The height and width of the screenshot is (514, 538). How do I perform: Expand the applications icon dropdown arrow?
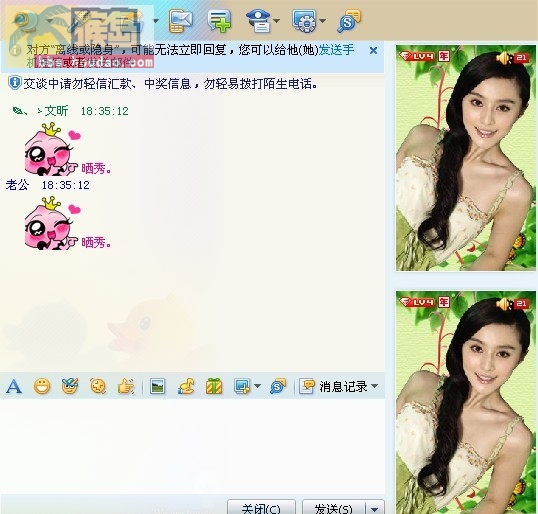322,21
